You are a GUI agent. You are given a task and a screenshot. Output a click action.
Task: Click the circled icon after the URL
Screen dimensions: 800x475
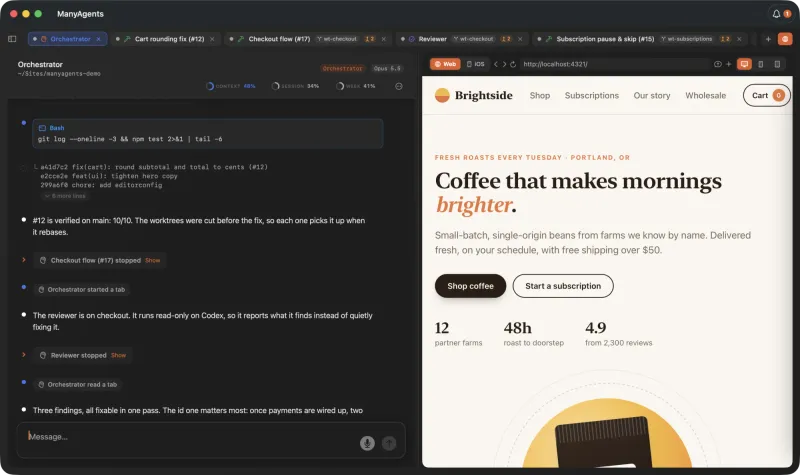718,64
